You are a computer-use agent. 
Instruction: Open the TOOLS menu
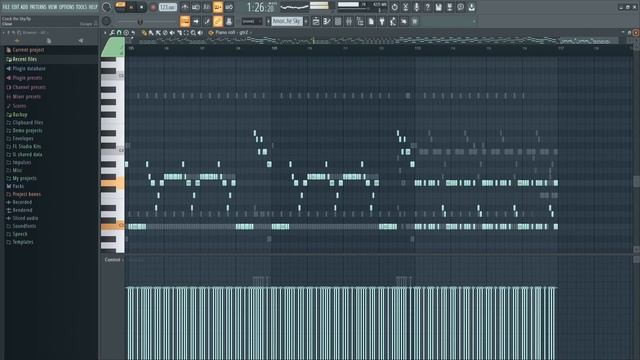tap(81, 7)
